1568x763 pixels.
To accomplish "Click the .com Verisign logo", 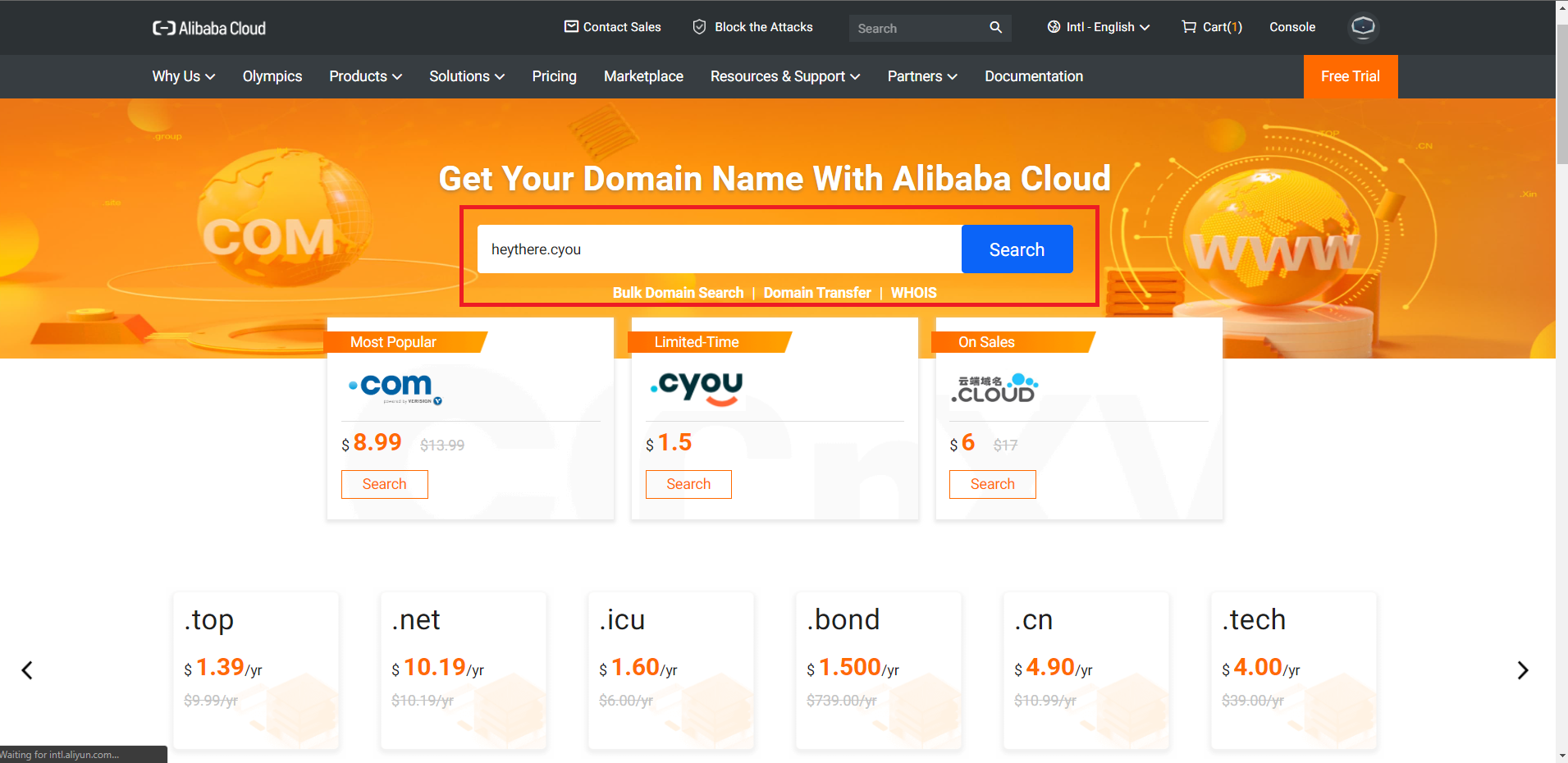I will tap(395, 388).
